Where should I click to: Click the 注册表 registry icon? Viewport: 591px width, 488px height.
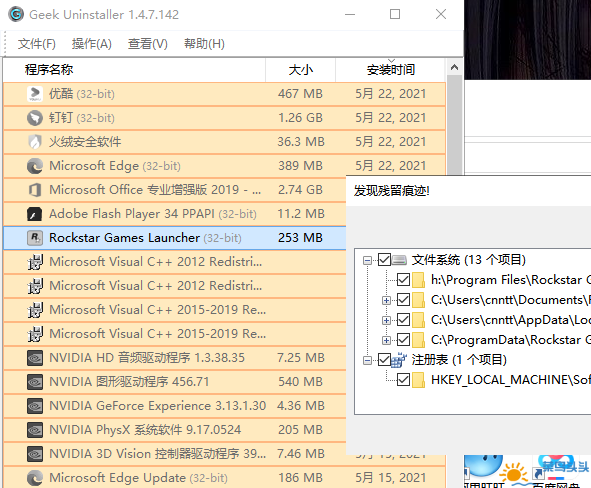click(x=399, y=360)
